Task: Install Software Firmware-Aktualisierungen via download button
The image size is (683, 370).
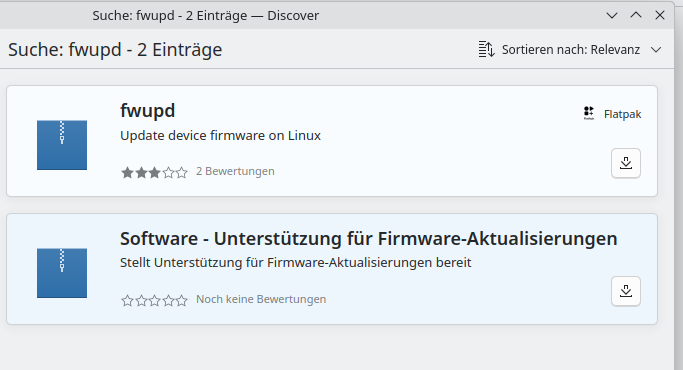Action: coord(626,291)
